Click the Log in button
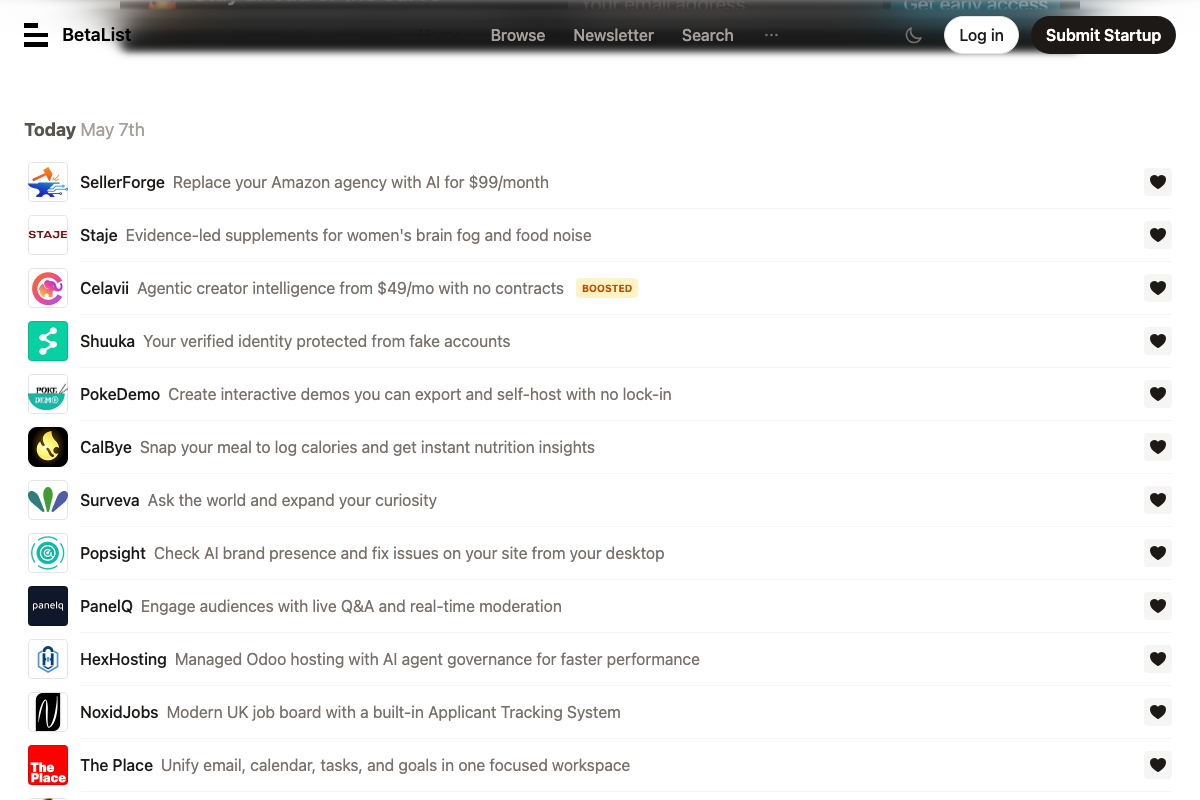This screenshot has height=800, width=1200. [981, 35]
